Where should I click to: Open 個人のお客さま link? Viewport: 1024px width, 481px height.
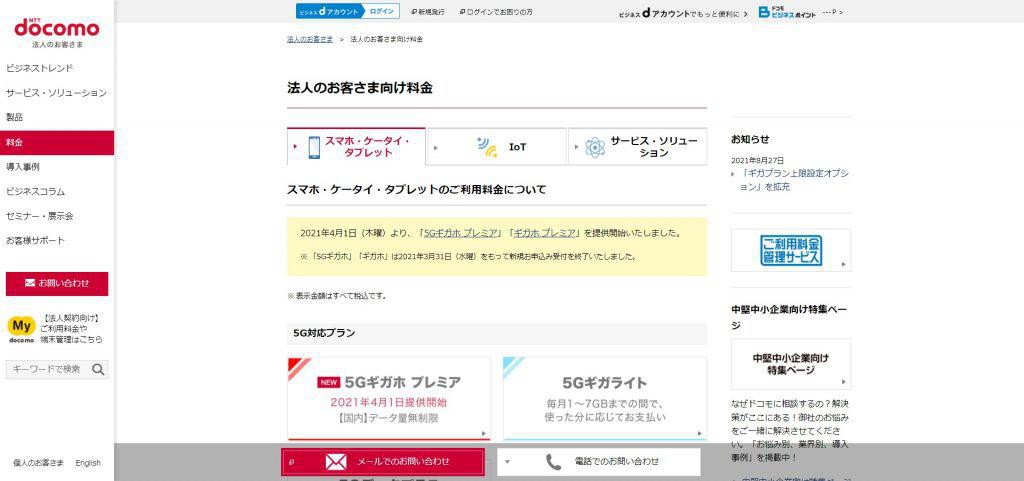pos(39,463)
